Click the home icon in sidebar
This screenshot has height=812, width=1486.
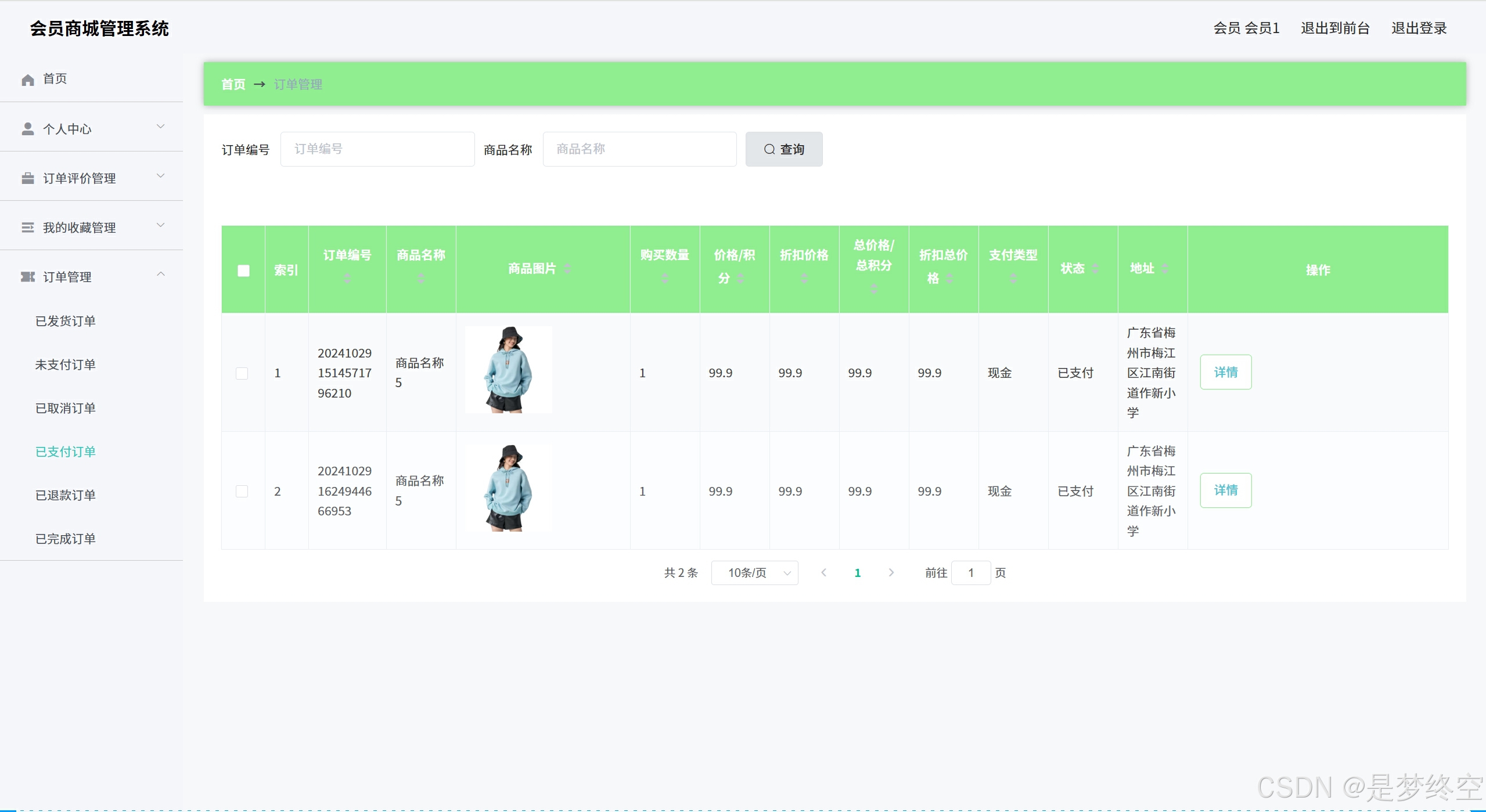(x=28, y=80)
